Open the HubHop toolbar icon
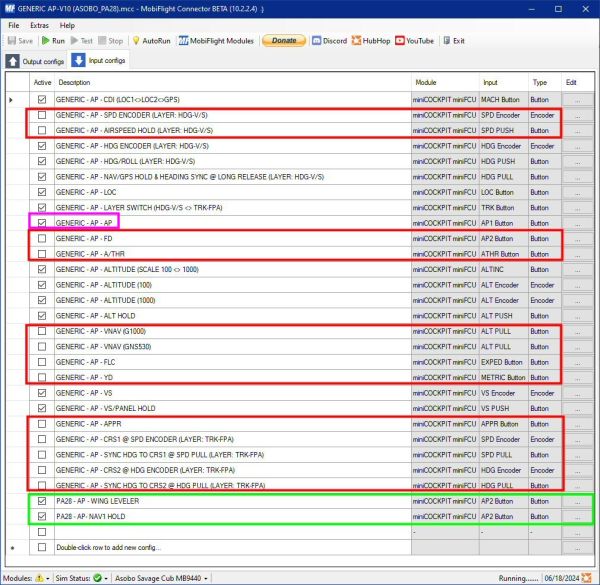 point(356,41)
